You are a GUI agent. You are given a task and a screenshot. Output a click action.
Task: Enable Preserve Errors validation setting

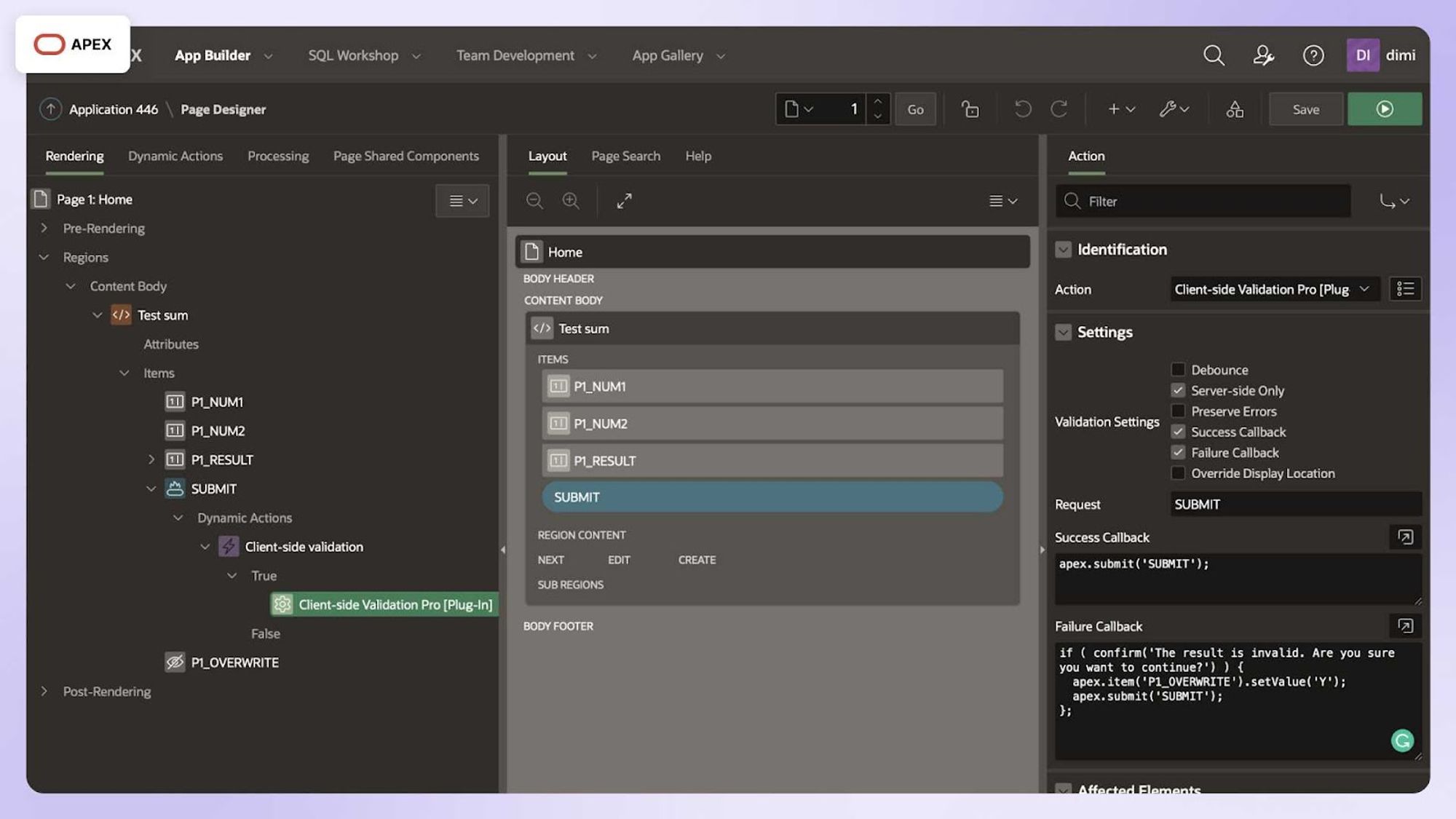pos(1178,411)
